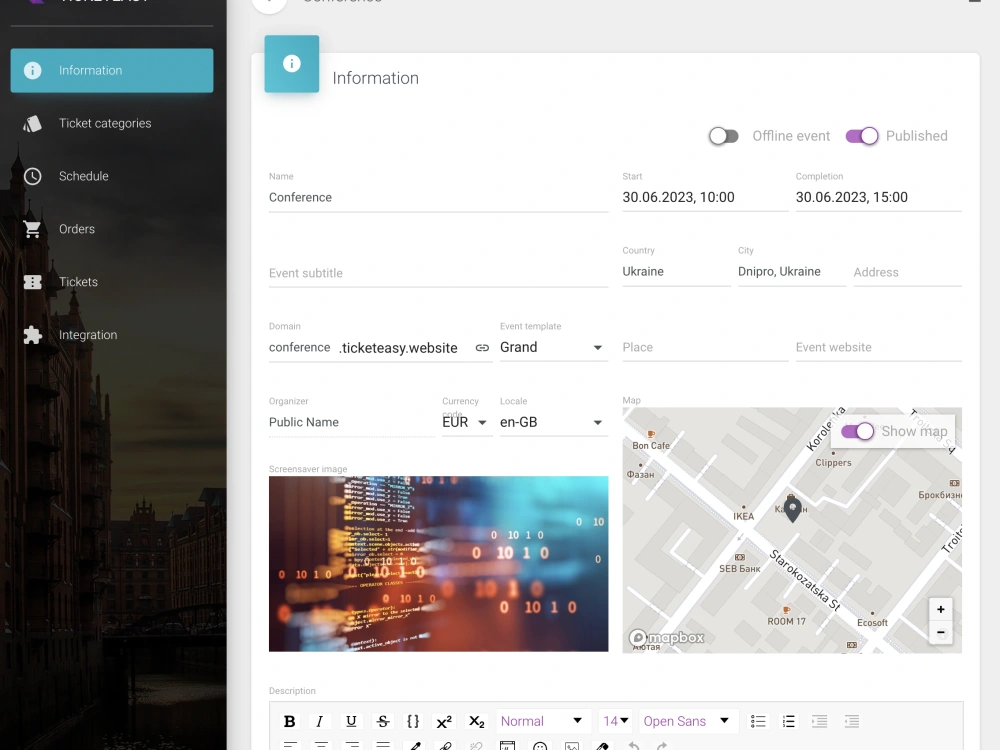Screen dimensions: 1000x750
Task: Click the ROOM 17 map label
Action: pos(786,621)
